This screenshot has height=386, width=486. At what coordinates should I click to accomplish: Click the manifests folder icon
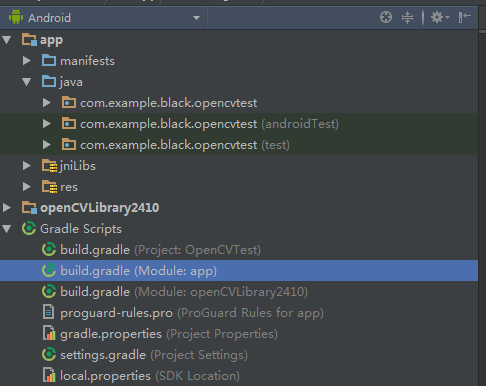[x=49, y=60]
